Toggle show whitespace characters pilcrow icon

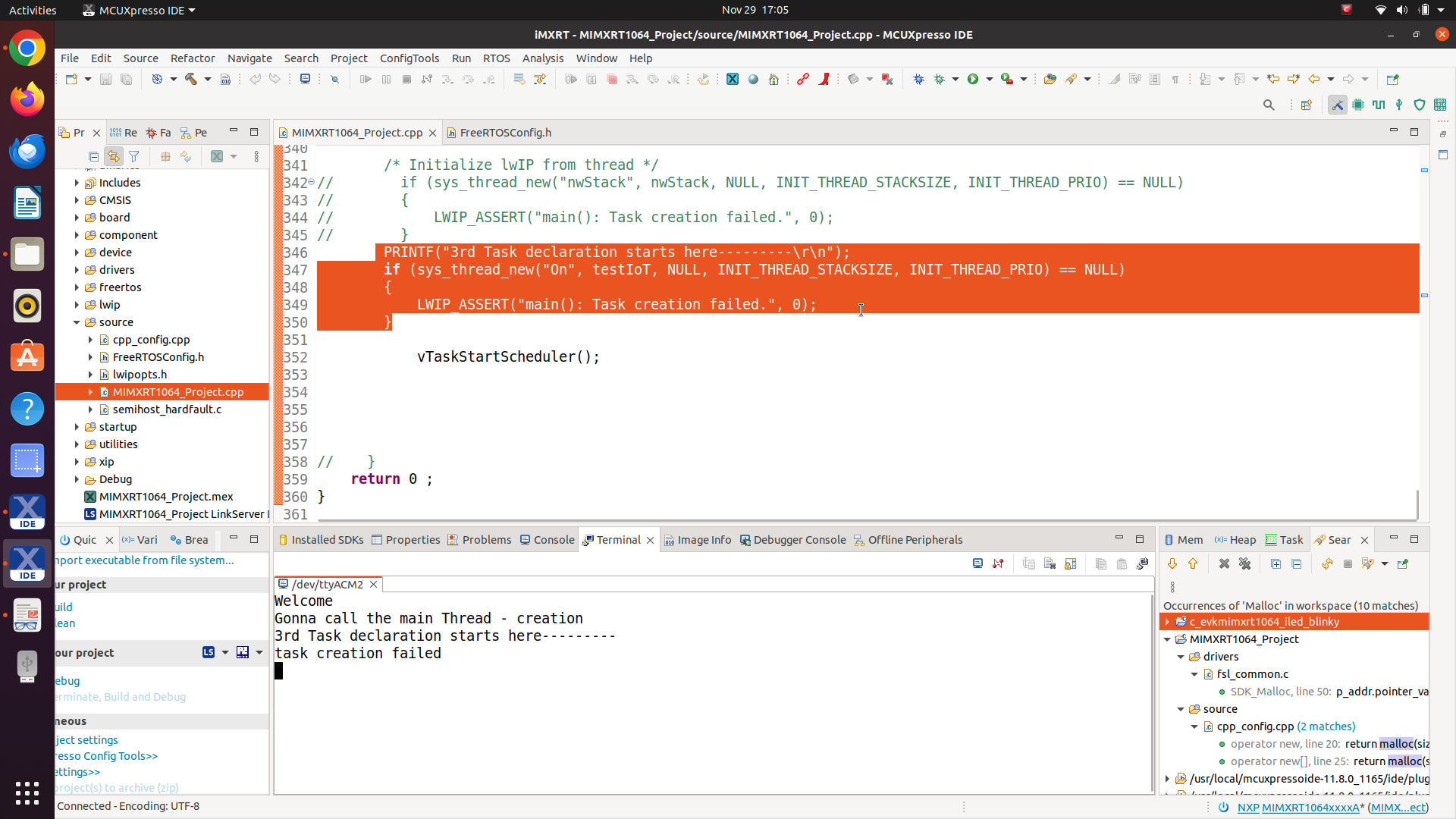click(1175, 79)
